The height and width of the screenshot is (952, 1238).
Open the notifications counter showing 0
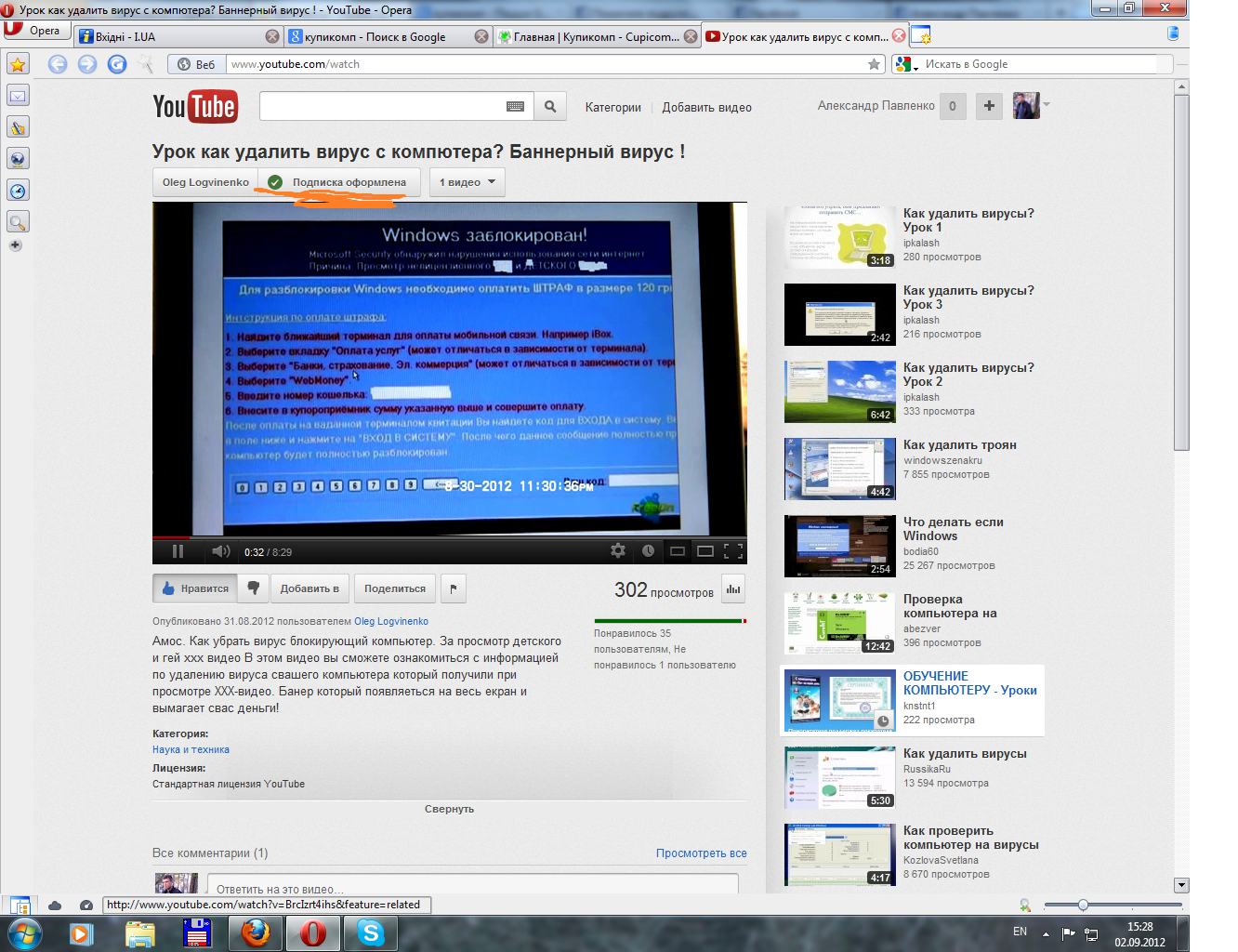(953, 106)
